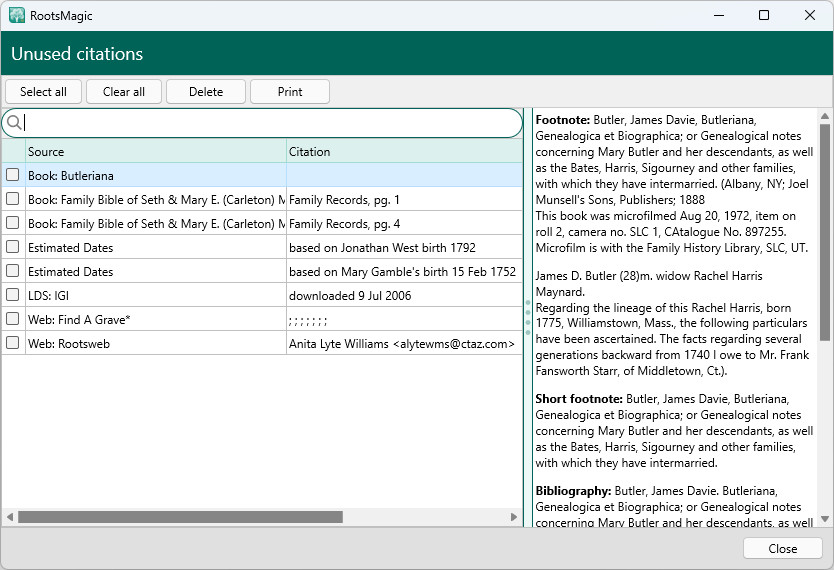The image size is (834, 570).
Task: Delete the selected unused citations
Action: point(206,91)
